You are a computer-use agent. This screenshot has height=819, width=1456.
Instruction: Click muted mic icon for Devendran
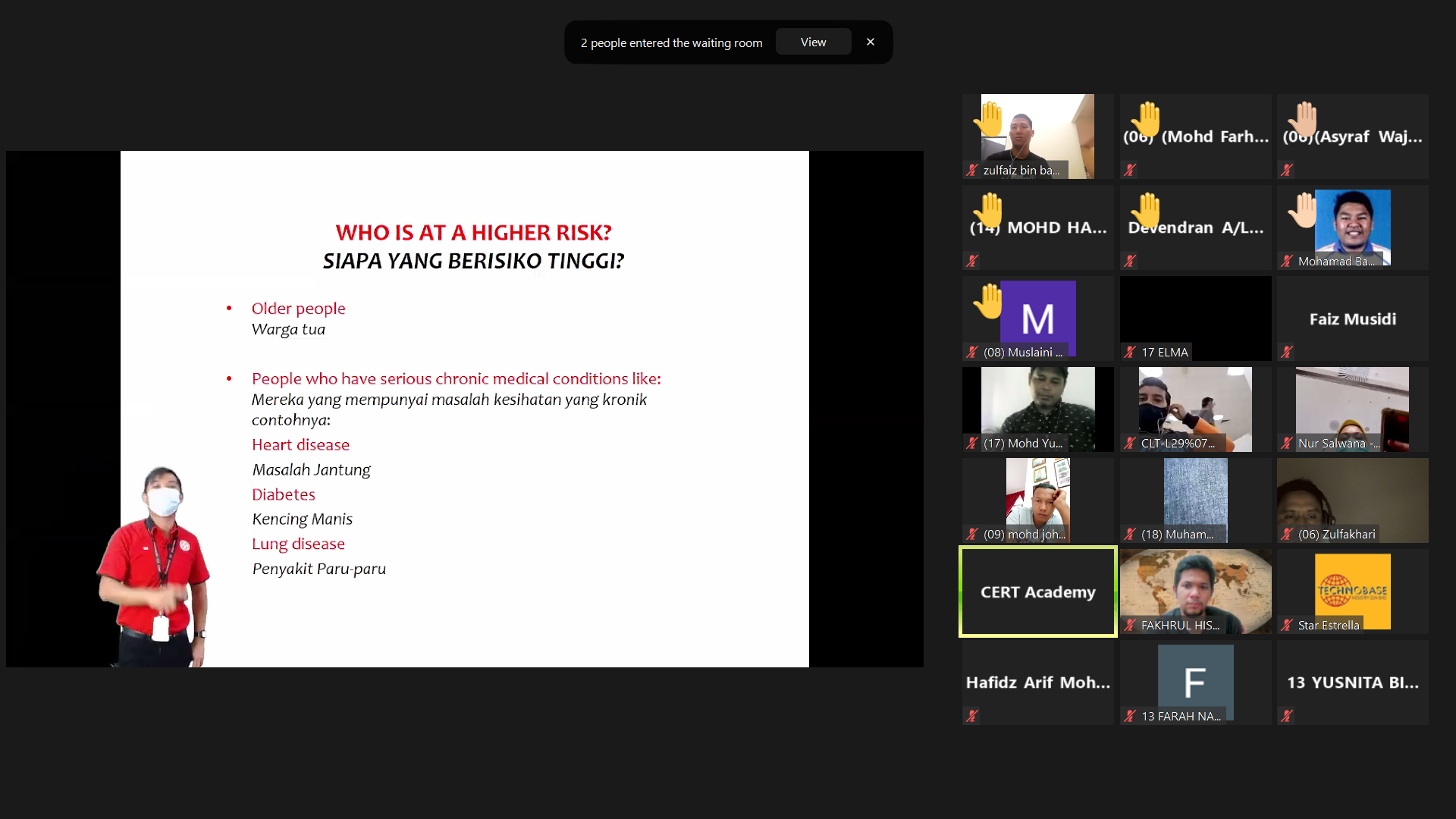[1130, 262]
